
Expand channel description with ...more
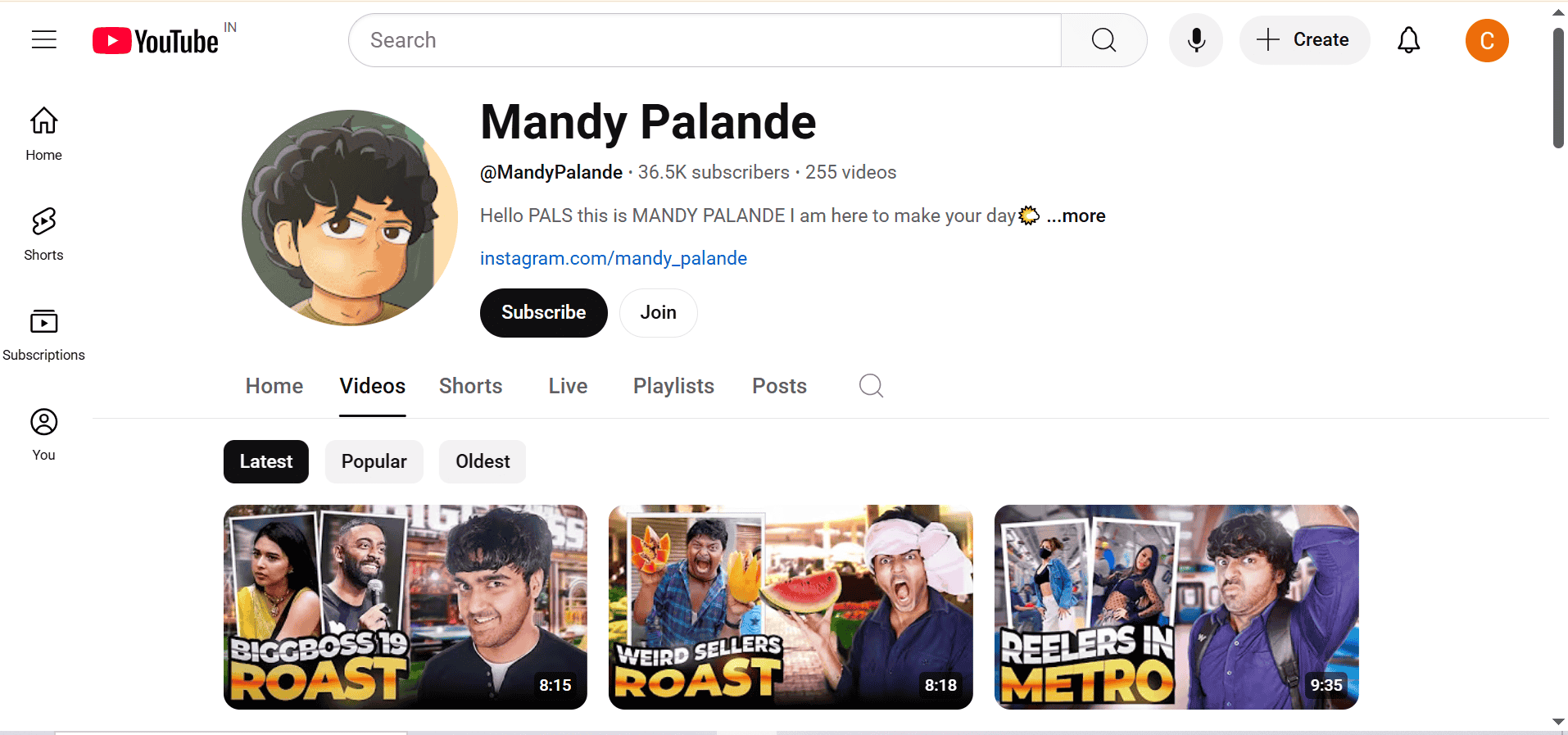[x=1076, y=216]
